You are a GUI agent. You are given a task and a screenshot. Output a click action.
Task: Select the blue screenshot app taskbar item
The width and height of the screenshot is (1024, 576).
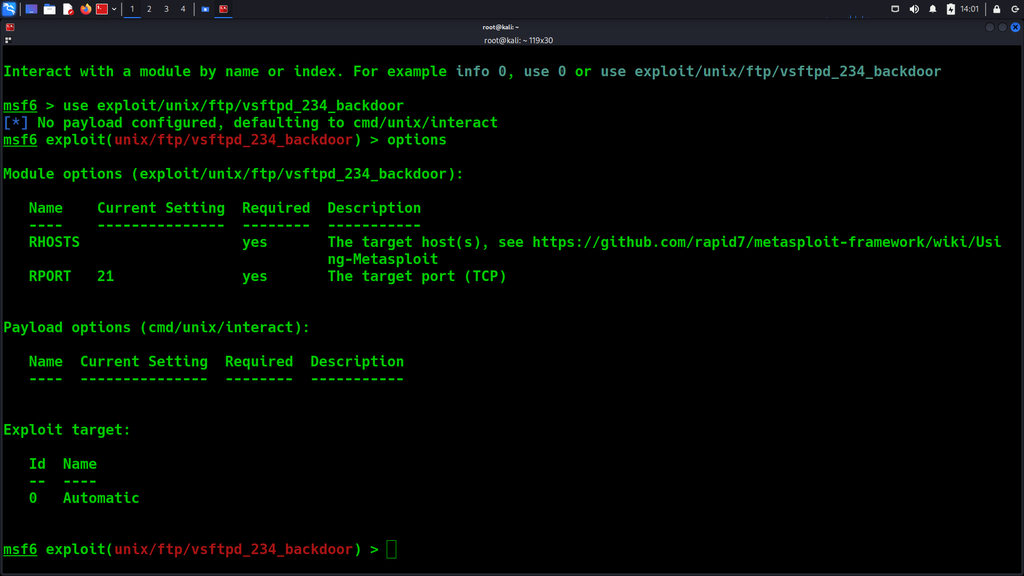pos(206,9)
